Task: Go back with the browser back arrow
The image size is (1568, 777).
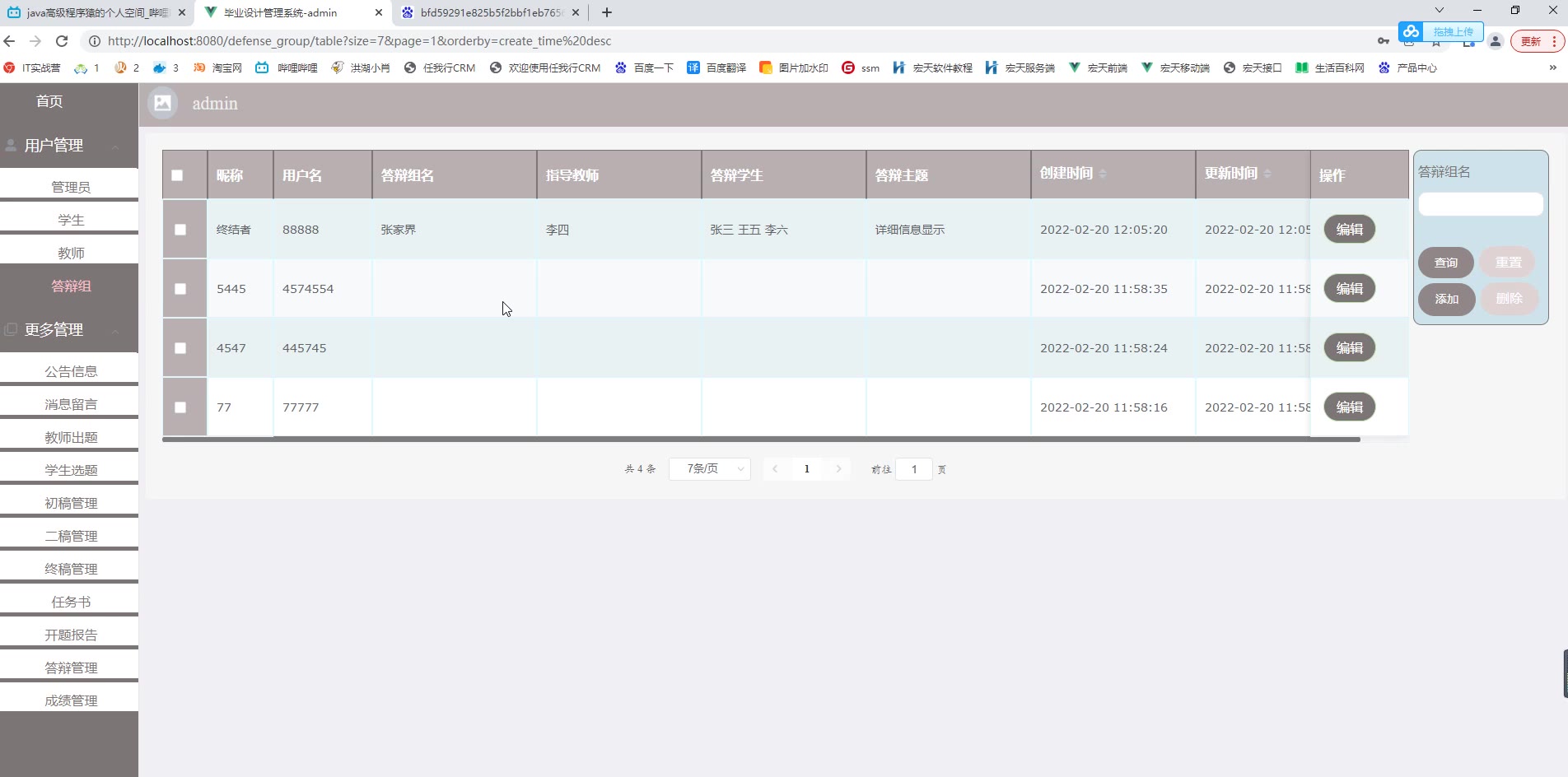Action: [x=10, y=41]
